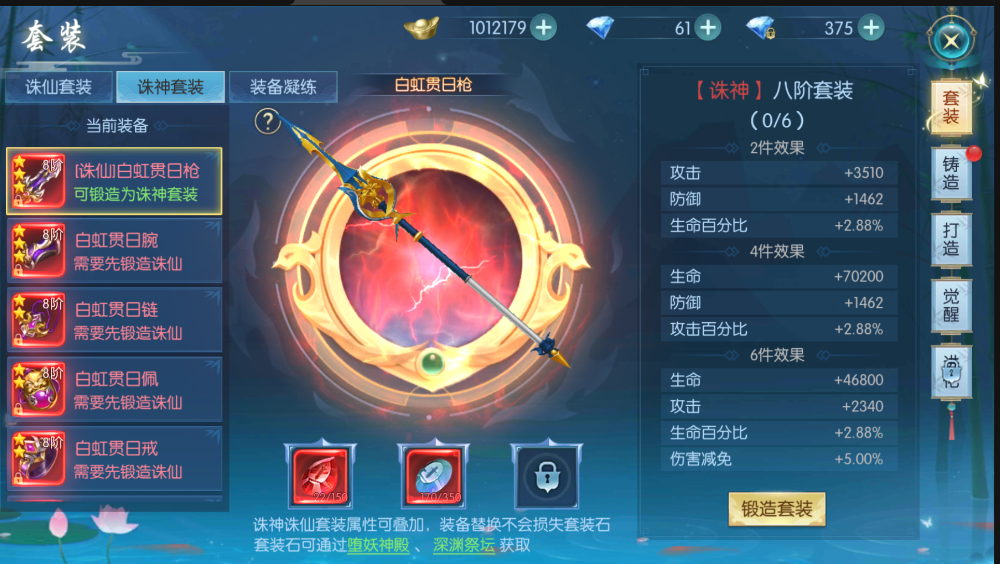Image resolution: width=1000 pixels, height=564 pixels.
Task: Add more gold ingot currency
Action: tap(544, 27)
